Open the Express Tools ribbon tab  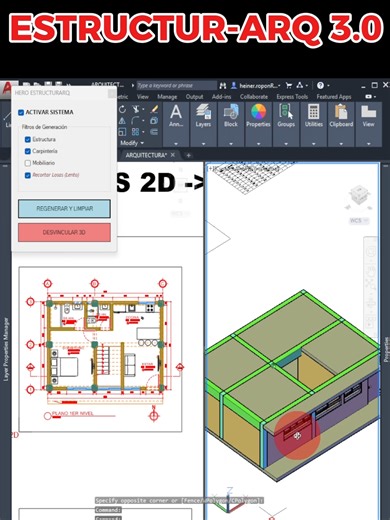[x=292, y=97]
